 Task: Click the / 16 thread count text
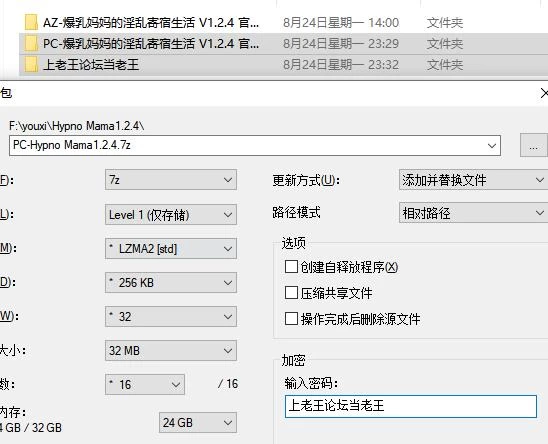pyautogui.click(x=228, y=384)
